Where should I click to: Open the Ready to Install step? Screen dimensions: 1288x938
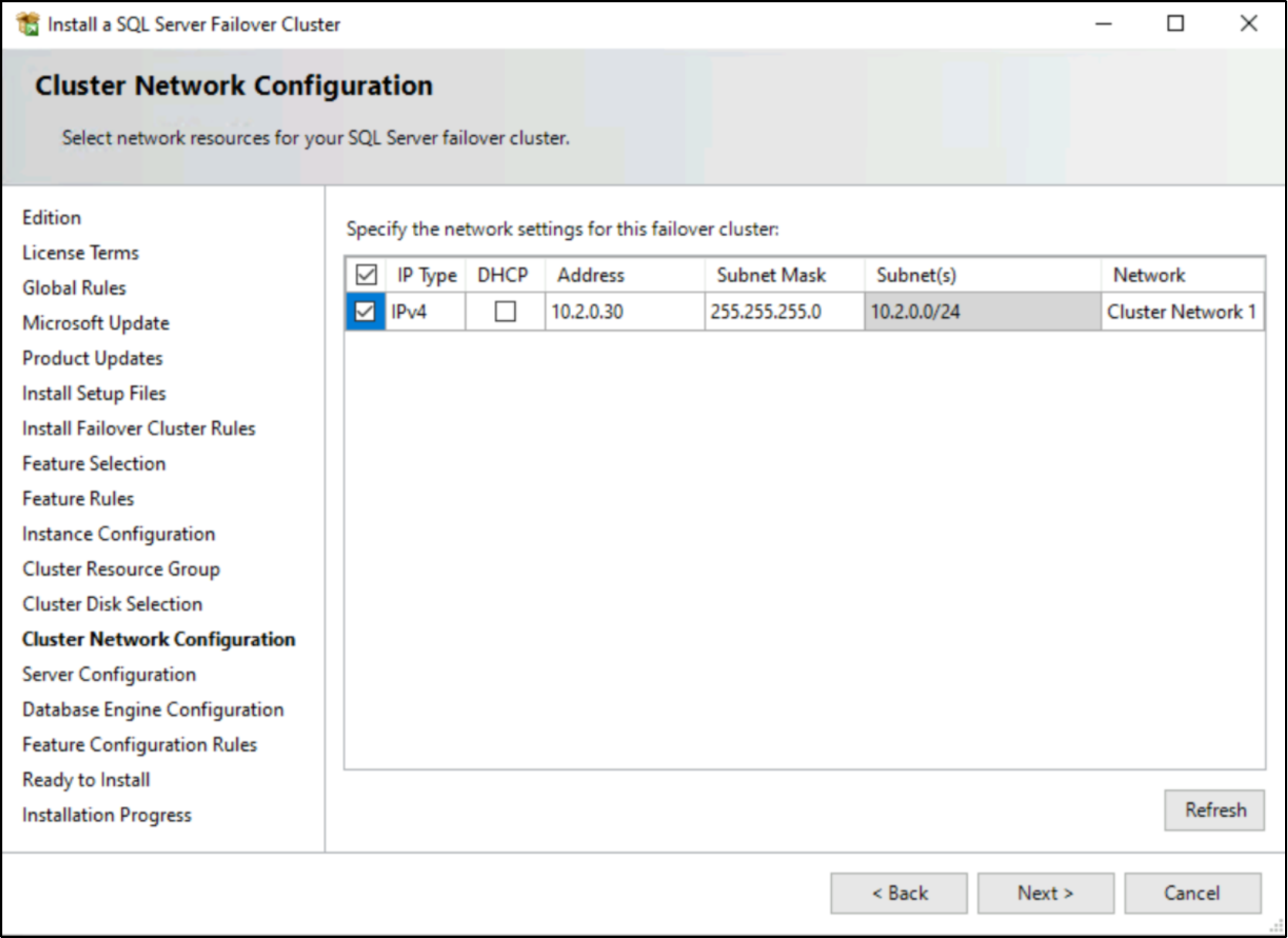click(86, 780)
